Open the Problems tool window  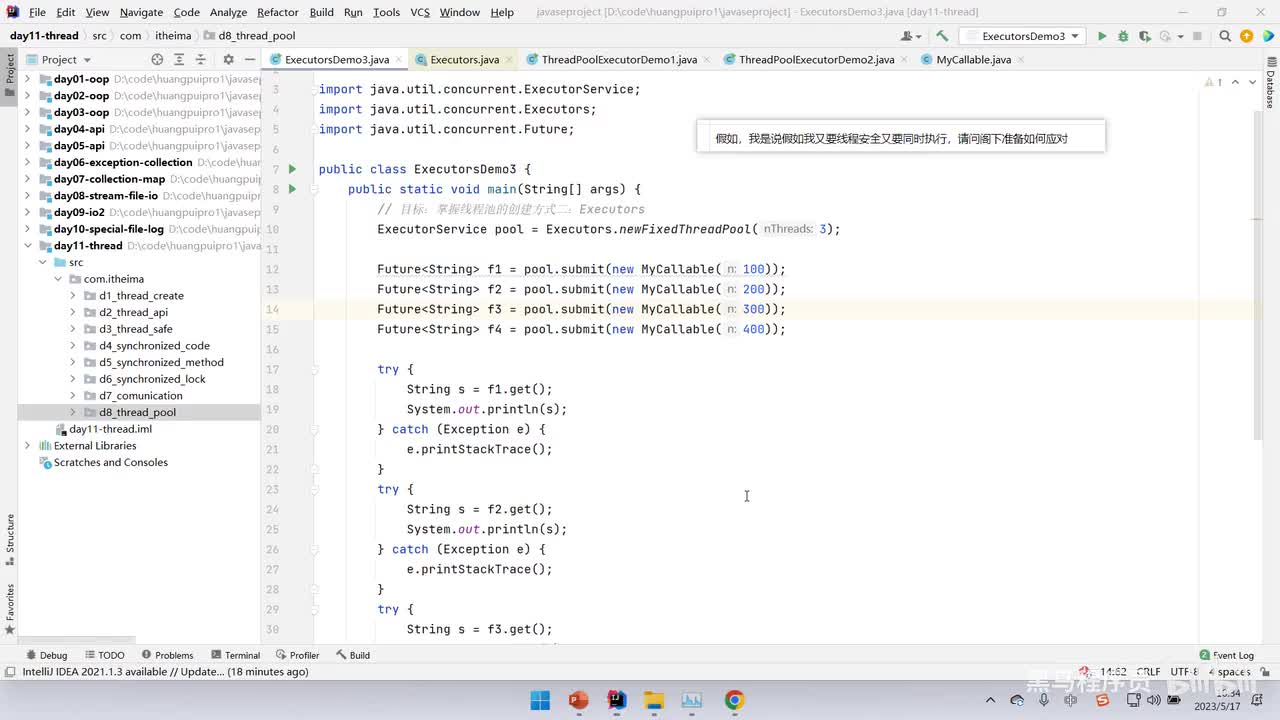point(167,655)
